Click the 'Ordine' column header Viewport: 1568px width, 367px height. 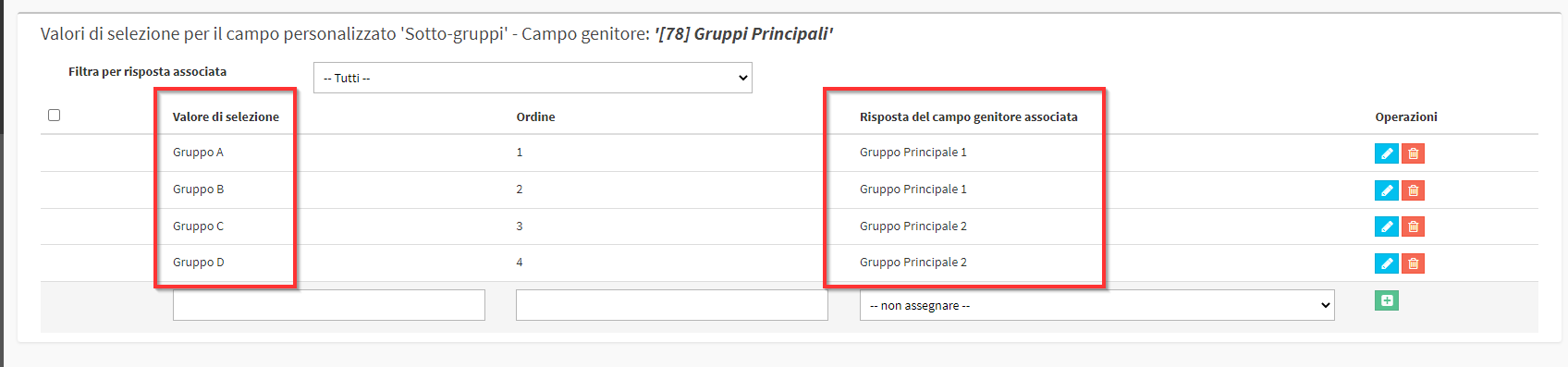point(535,116)
